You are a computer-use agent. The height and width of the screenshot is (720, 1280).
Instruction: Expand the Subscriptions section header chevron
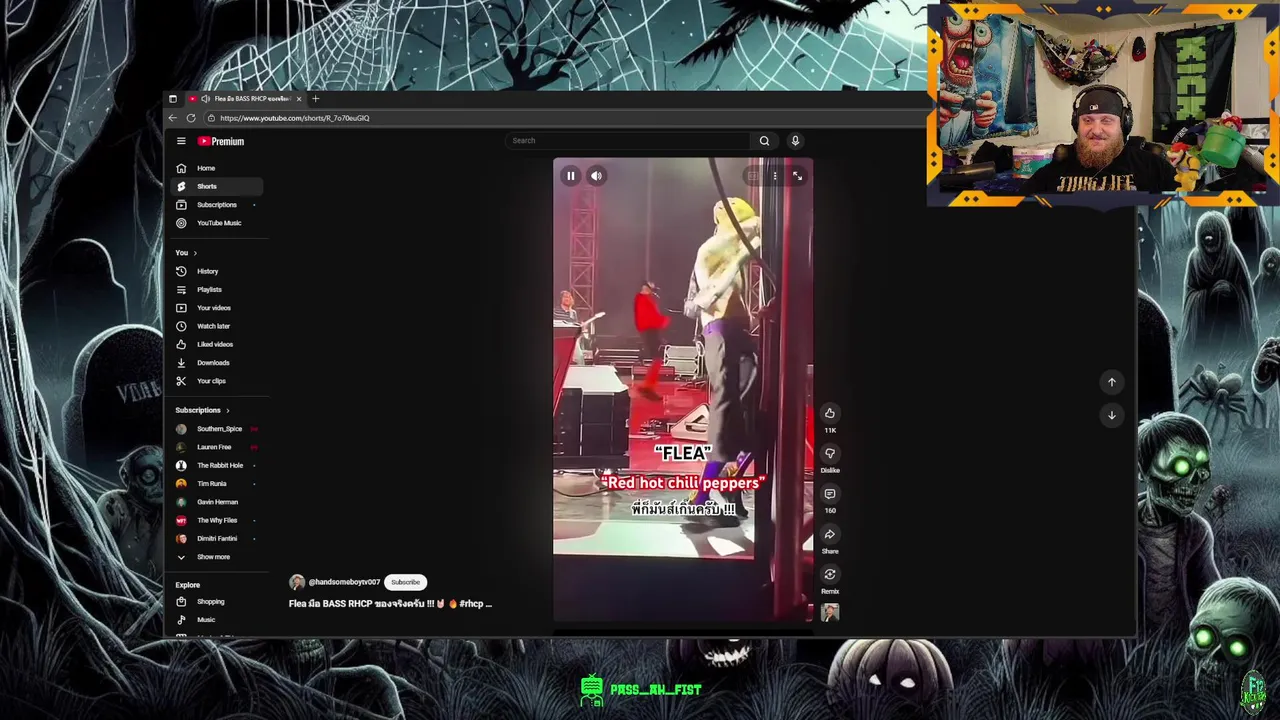pos(227,410)
